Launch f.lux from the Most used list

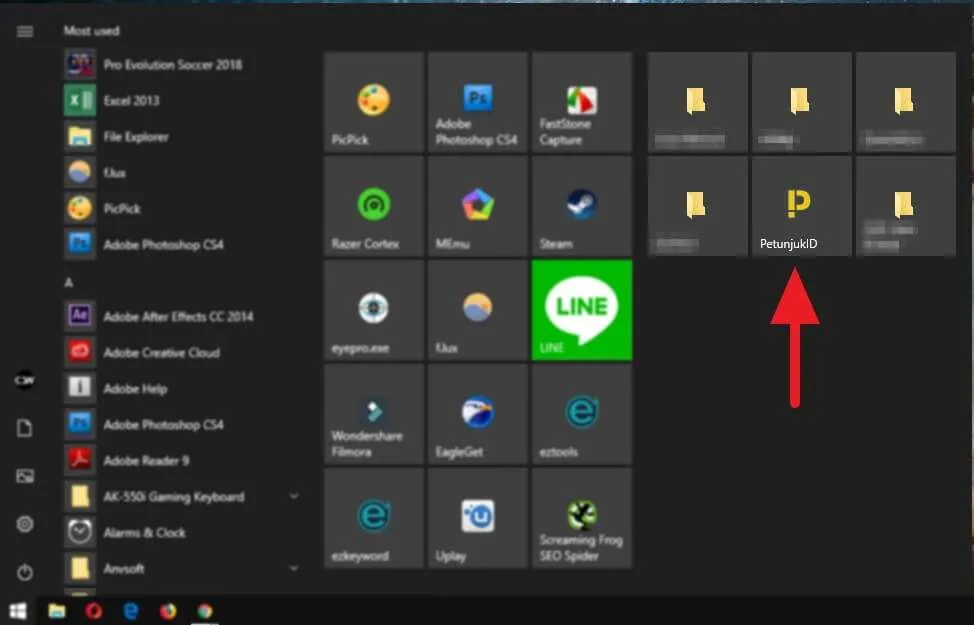coord(180,173)
